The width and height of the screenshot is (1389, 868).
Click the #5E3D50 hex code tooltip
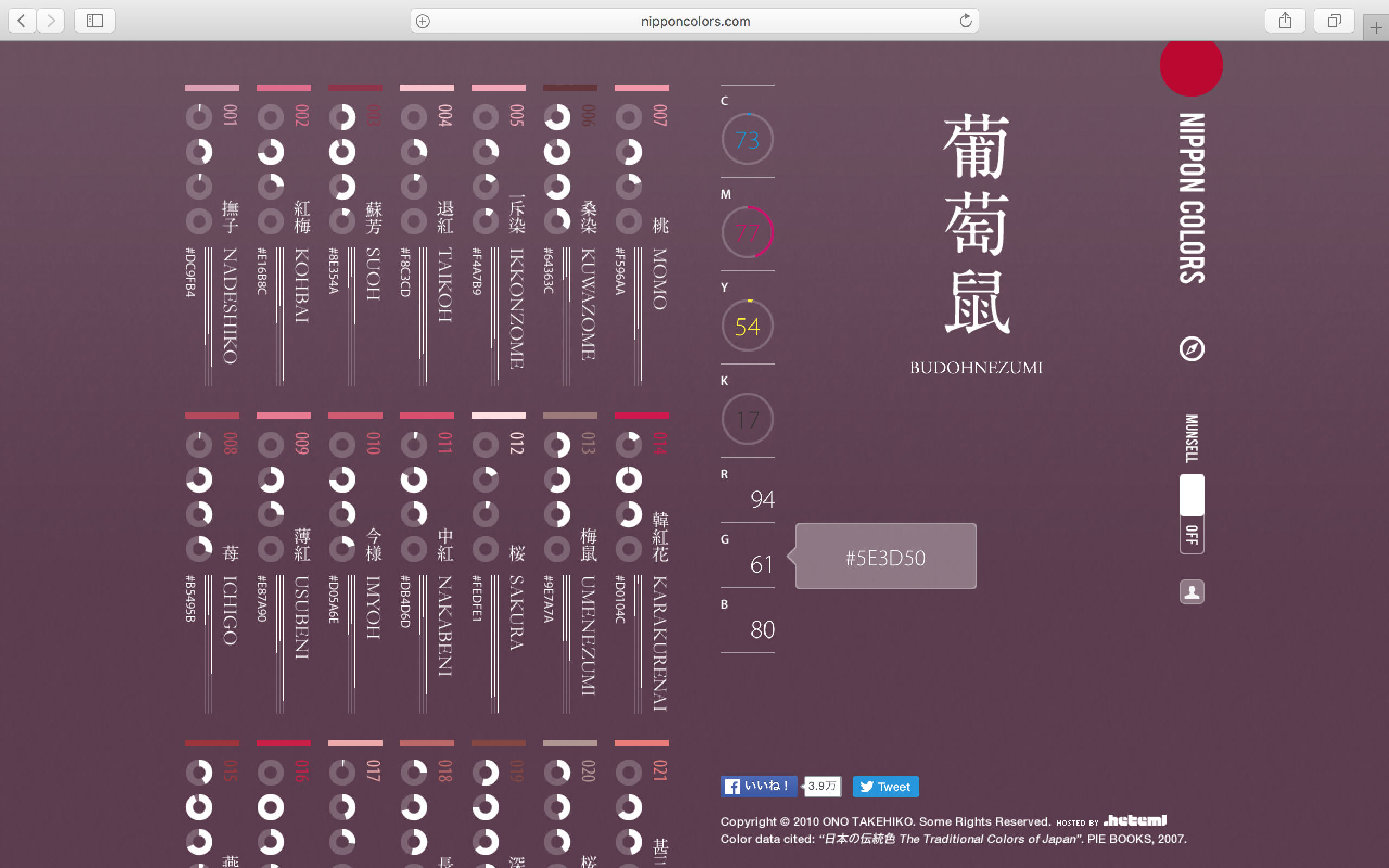(887, 556)
